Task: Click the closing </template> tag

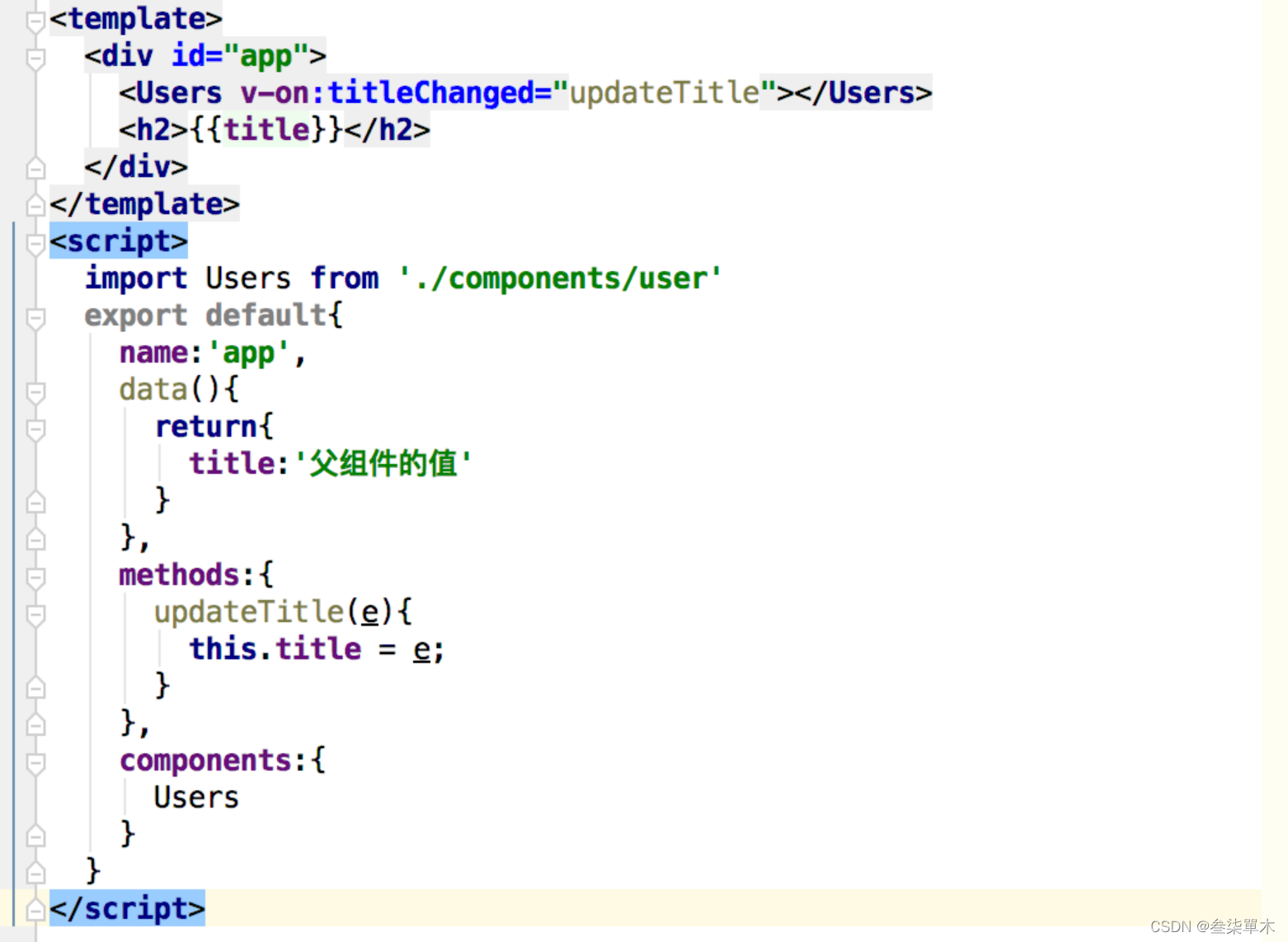Action: (x=145, y=204)
